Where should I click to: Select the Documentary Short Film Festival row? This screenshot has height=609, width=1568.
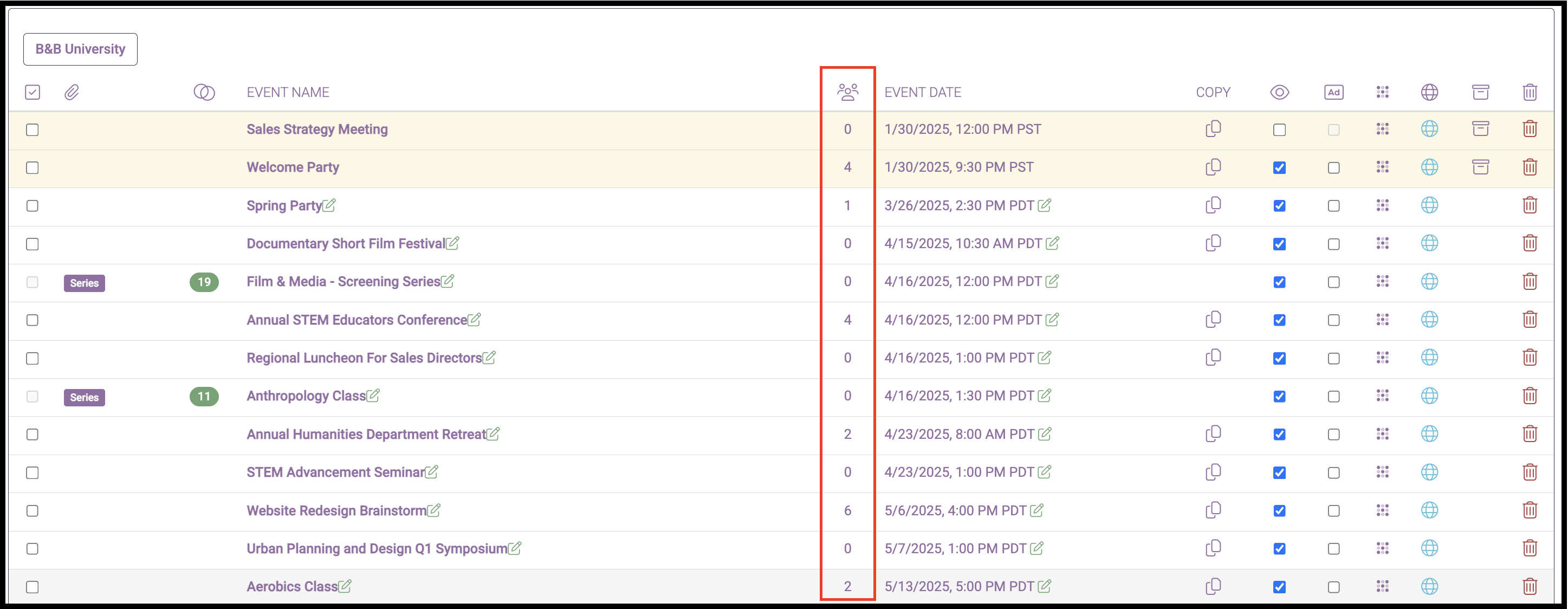[33, 244]
